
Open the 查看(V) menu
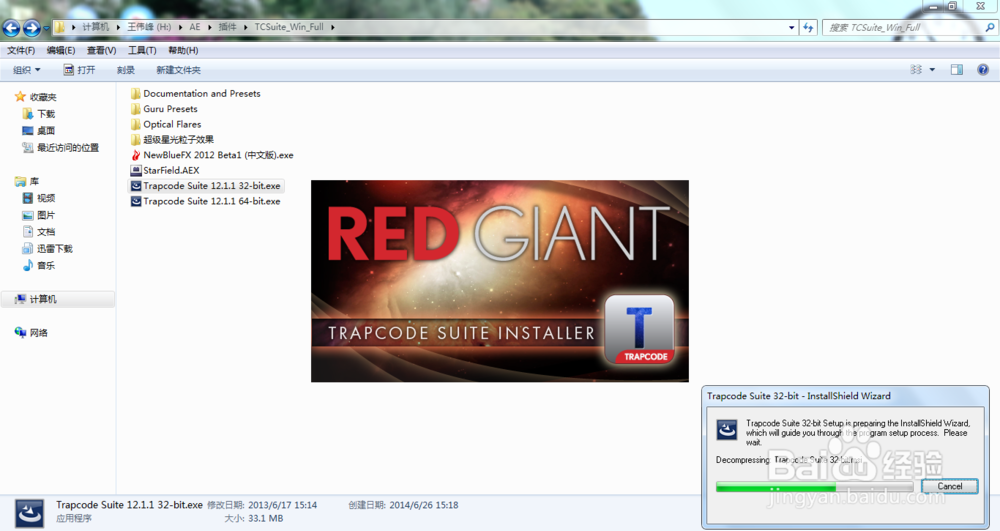pyautogui.click(x=101, y=50)
